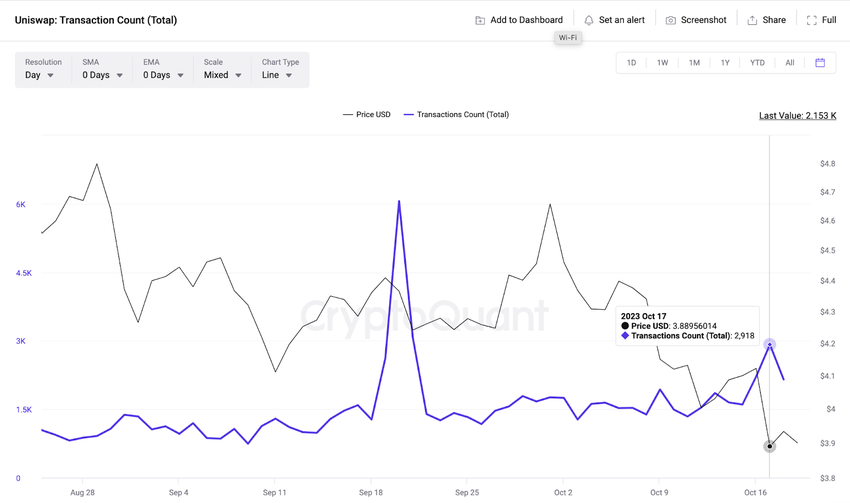Switch to the YTD time range

coord(757,63)
